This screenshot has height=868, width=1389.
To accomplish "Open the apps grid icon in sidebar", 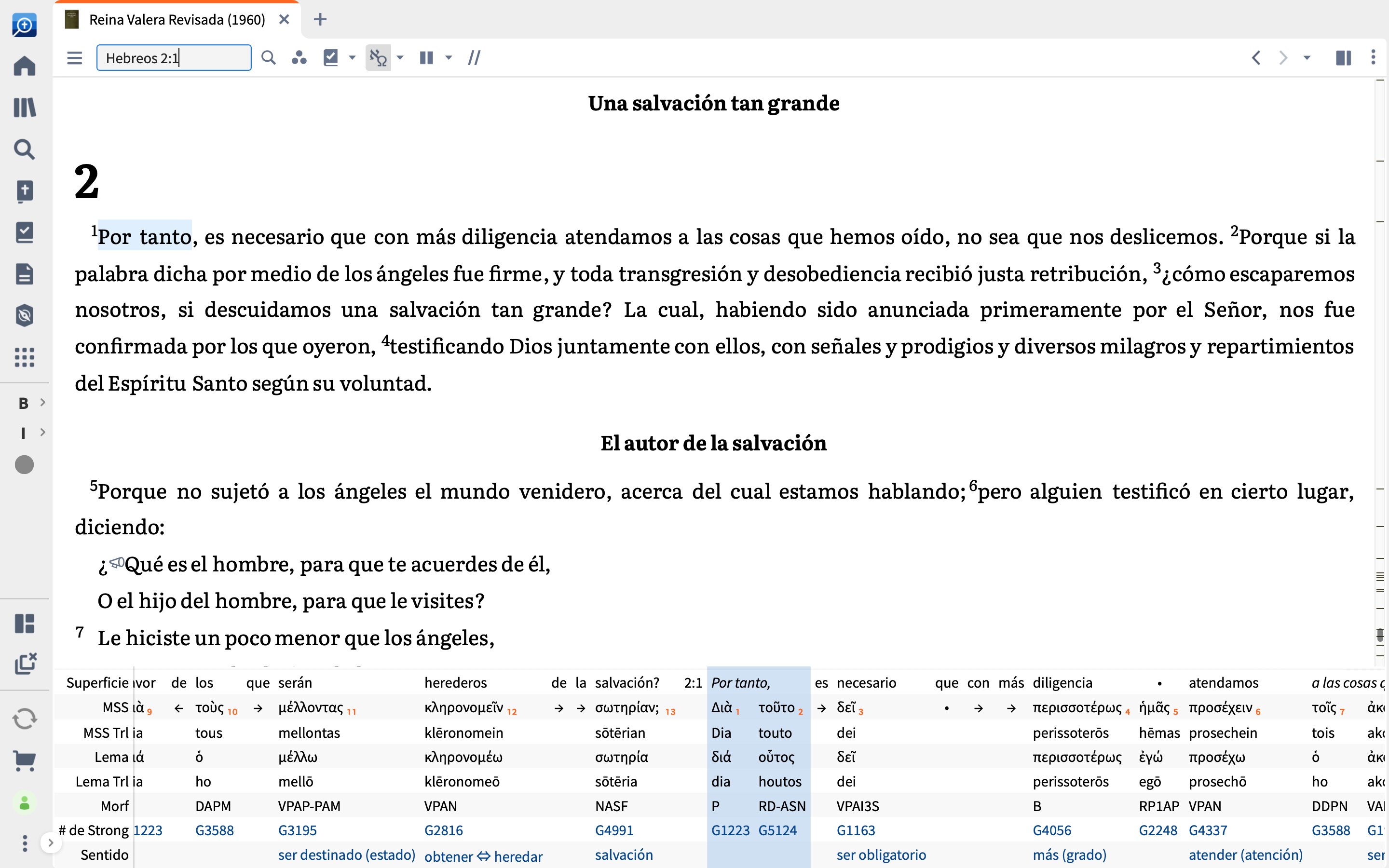I will [24, 357].
